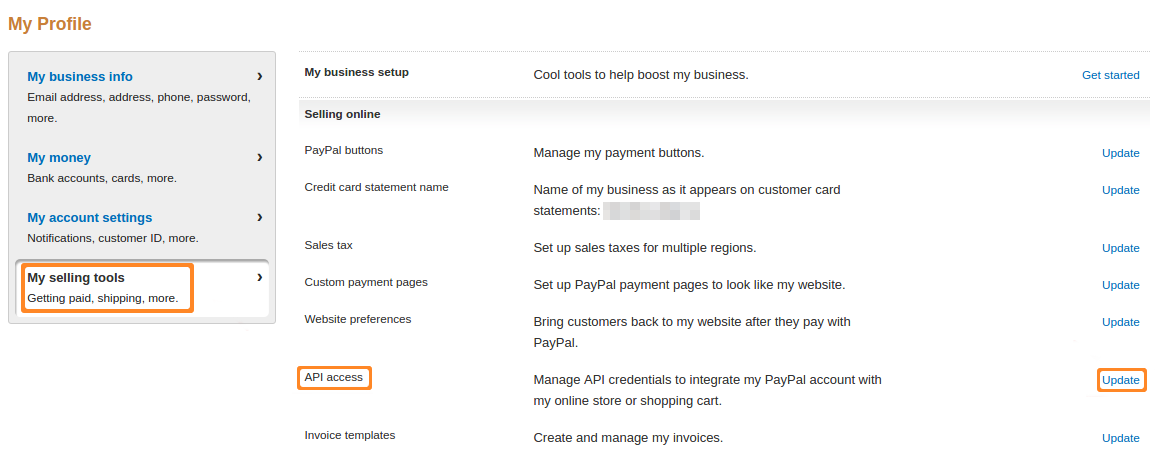Update API access credentials
Screen dimensions: 1157x458
(1121, 381)
